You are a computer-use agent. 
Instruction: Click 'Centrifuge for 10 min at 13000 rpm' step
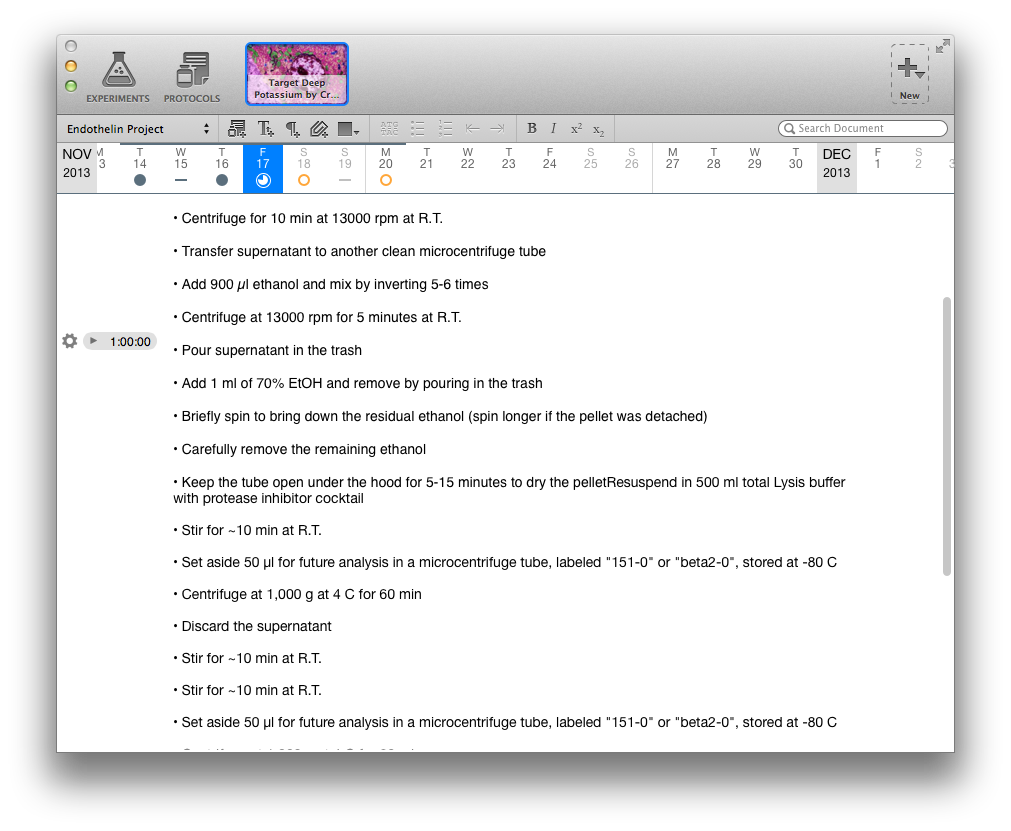click(x=308, y=219)
